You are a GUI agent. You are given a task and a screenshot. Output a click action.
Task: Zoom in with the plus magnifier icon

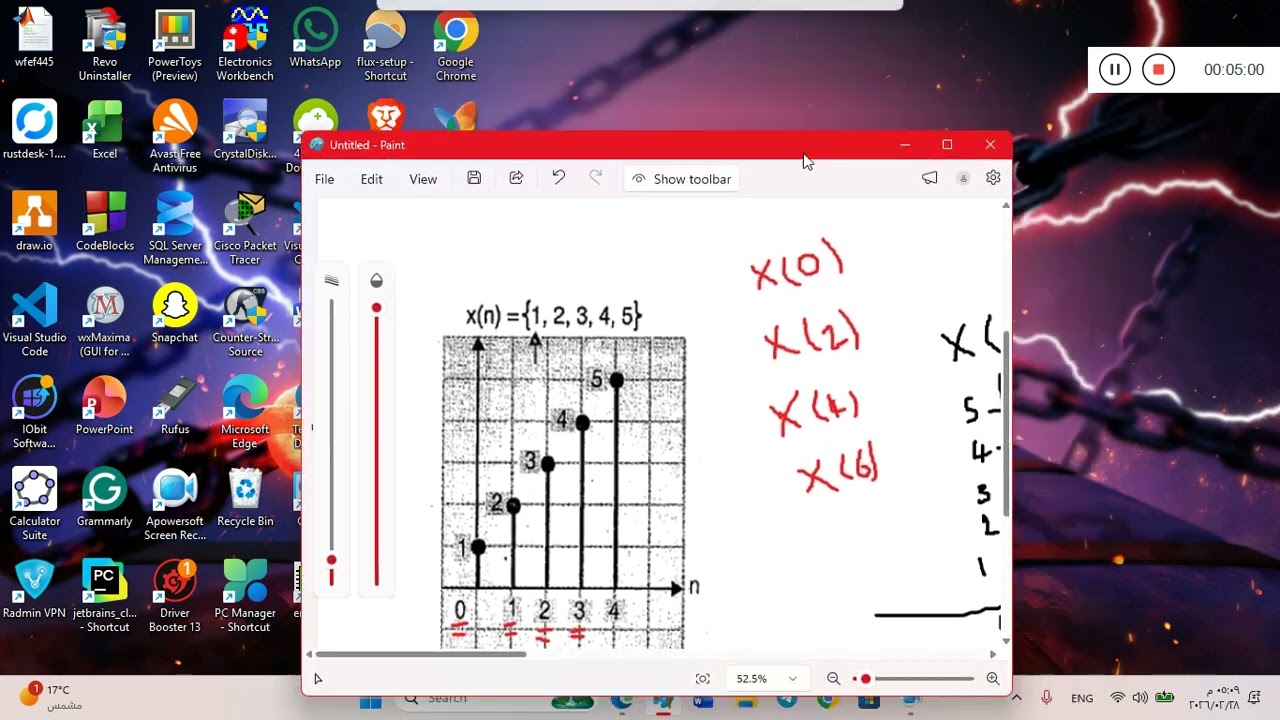pyautogui.click(x=993, y=678)
